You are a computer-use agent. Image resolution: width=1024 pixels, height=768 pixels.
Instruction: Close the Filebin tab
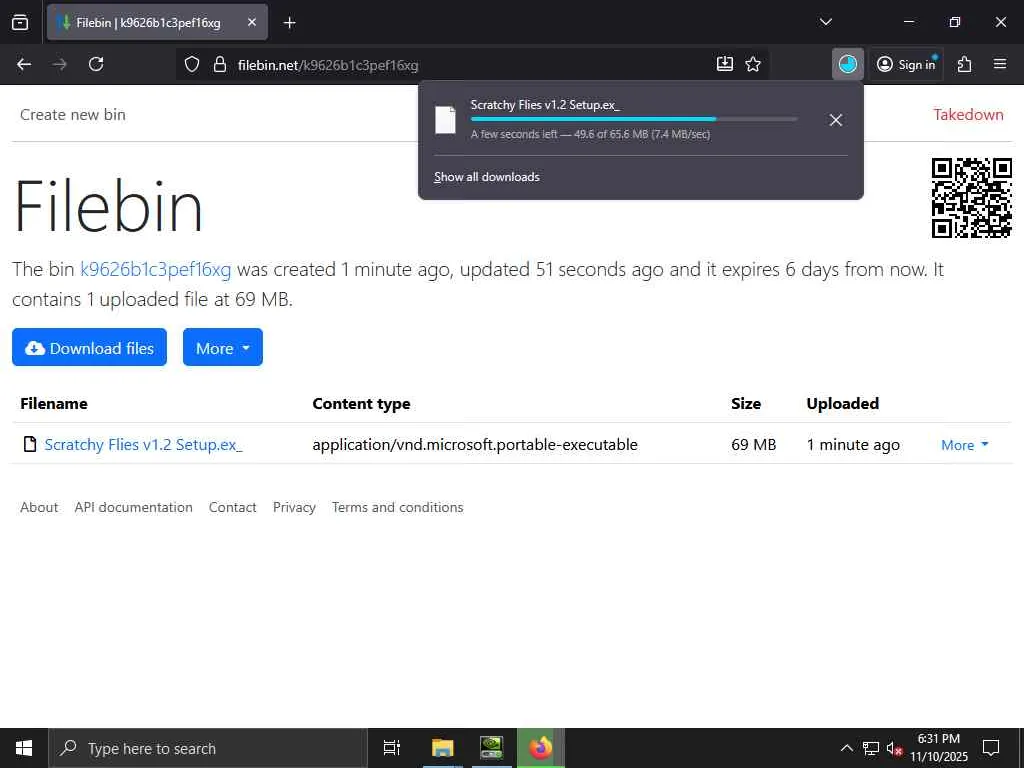[252, 22]
